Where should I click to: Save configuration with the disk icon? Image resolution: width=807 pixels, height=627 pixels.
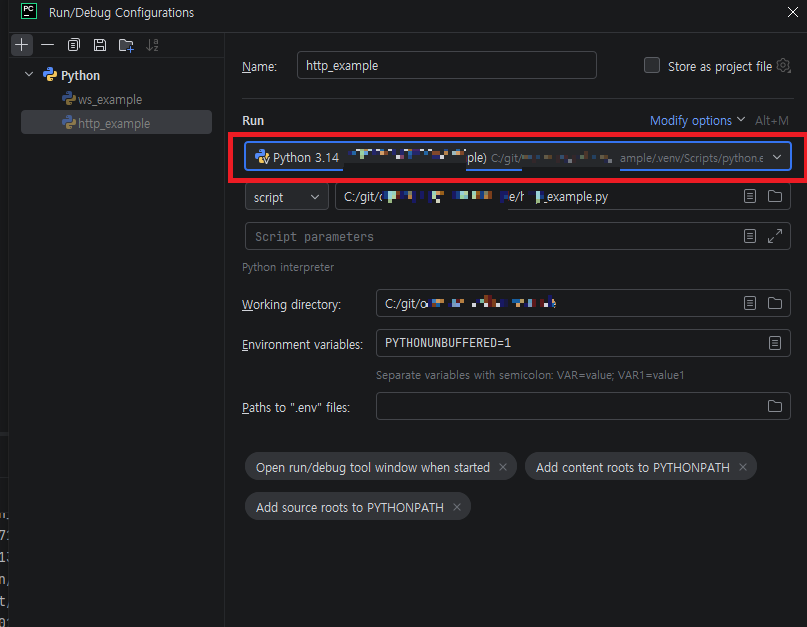pyautogui.click(x=100, y=45)
